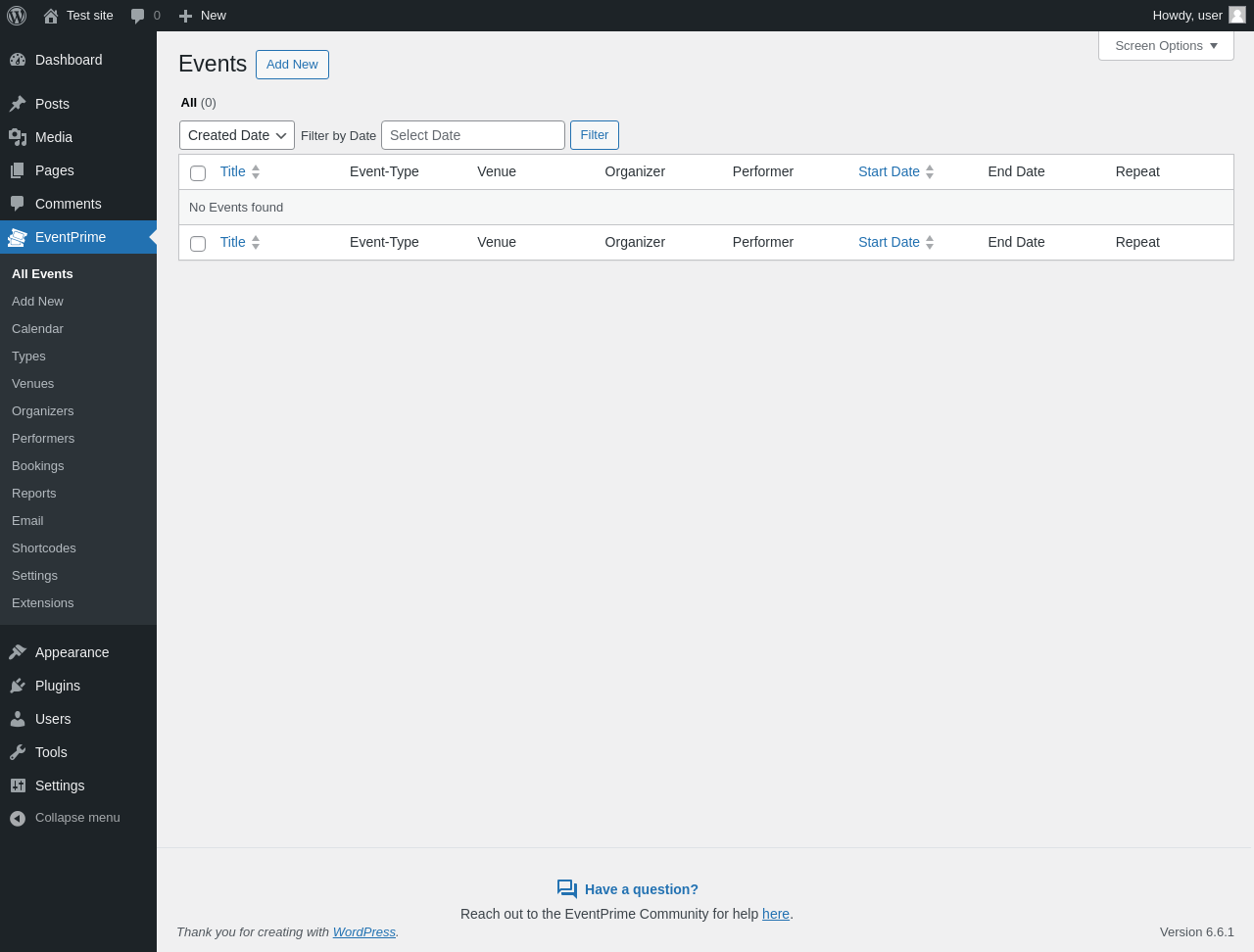Image resolution: width=1254 pixels, height=952 pixels.
Task: Click sort arrows beside bottom Start Date header
Action: tap(930, 242)
